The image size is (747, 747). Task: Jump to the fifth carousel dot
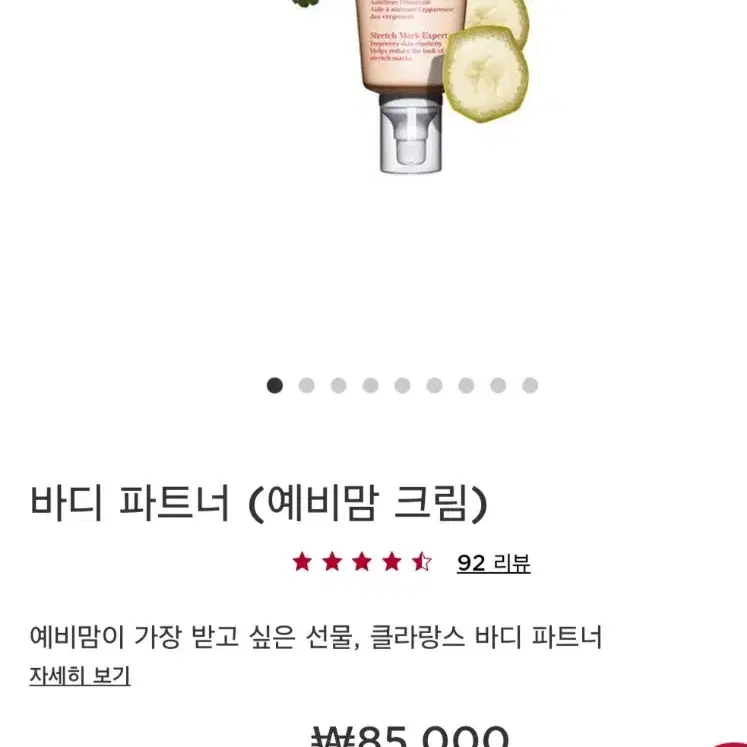[x=403, y=385]
